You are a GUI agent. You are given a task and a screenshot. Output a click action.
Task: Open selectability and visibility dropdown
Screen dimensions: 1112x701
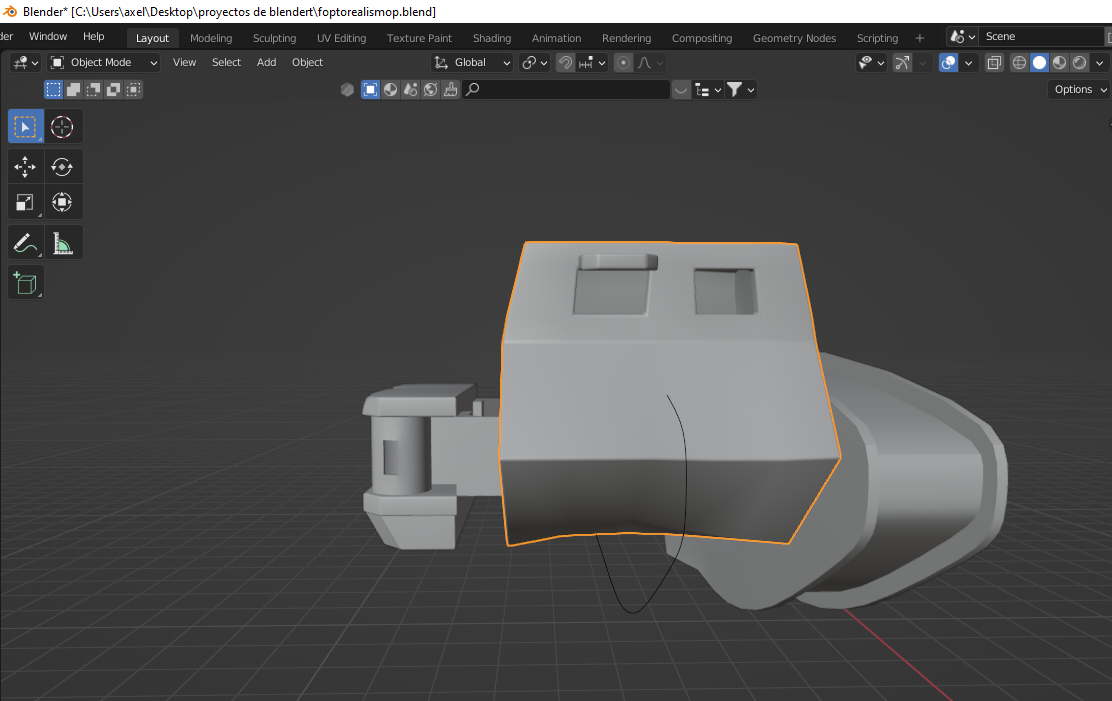coord(871,62)
